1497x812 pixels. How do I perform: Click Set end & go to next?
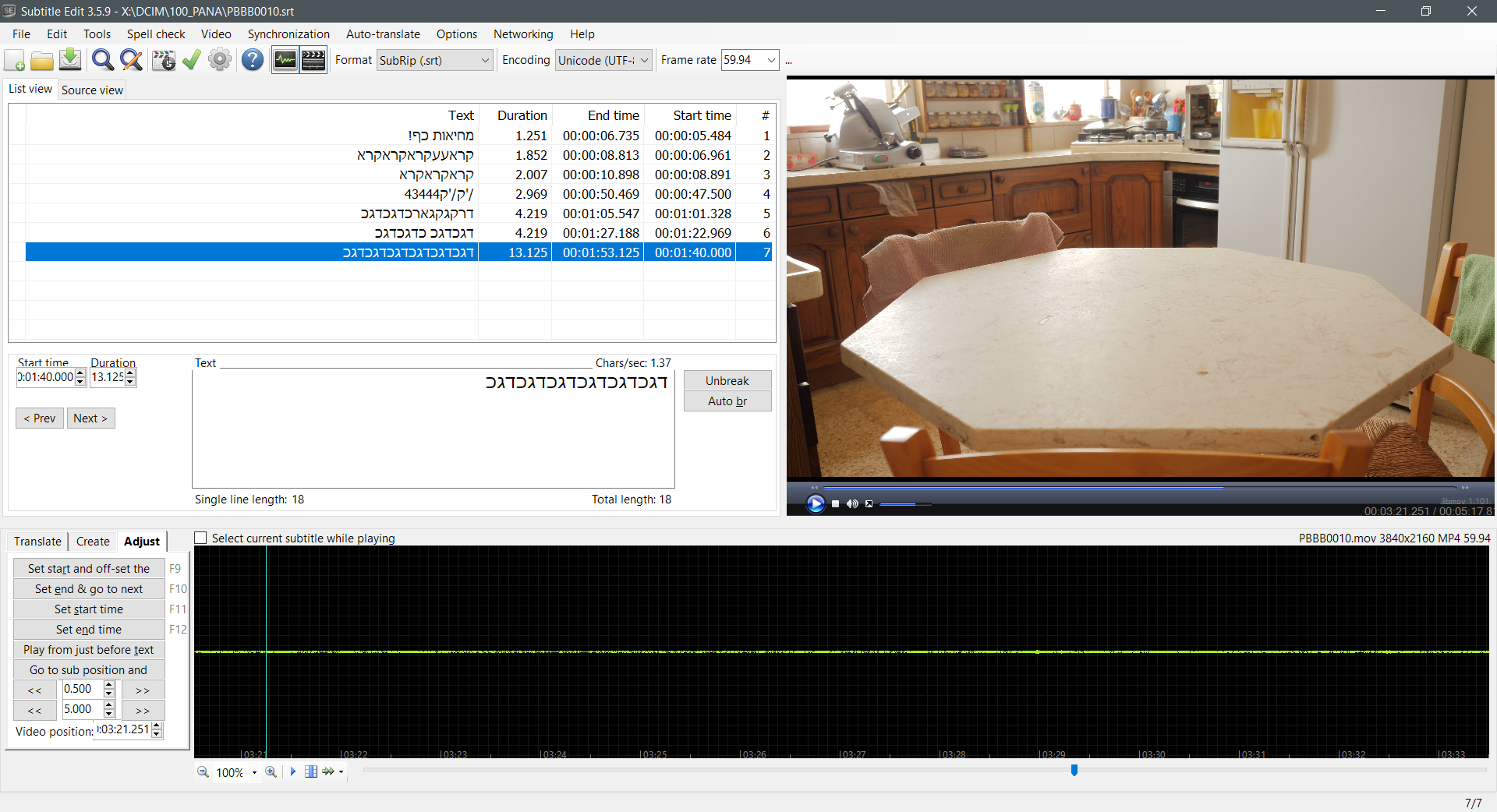click(88, 589)
